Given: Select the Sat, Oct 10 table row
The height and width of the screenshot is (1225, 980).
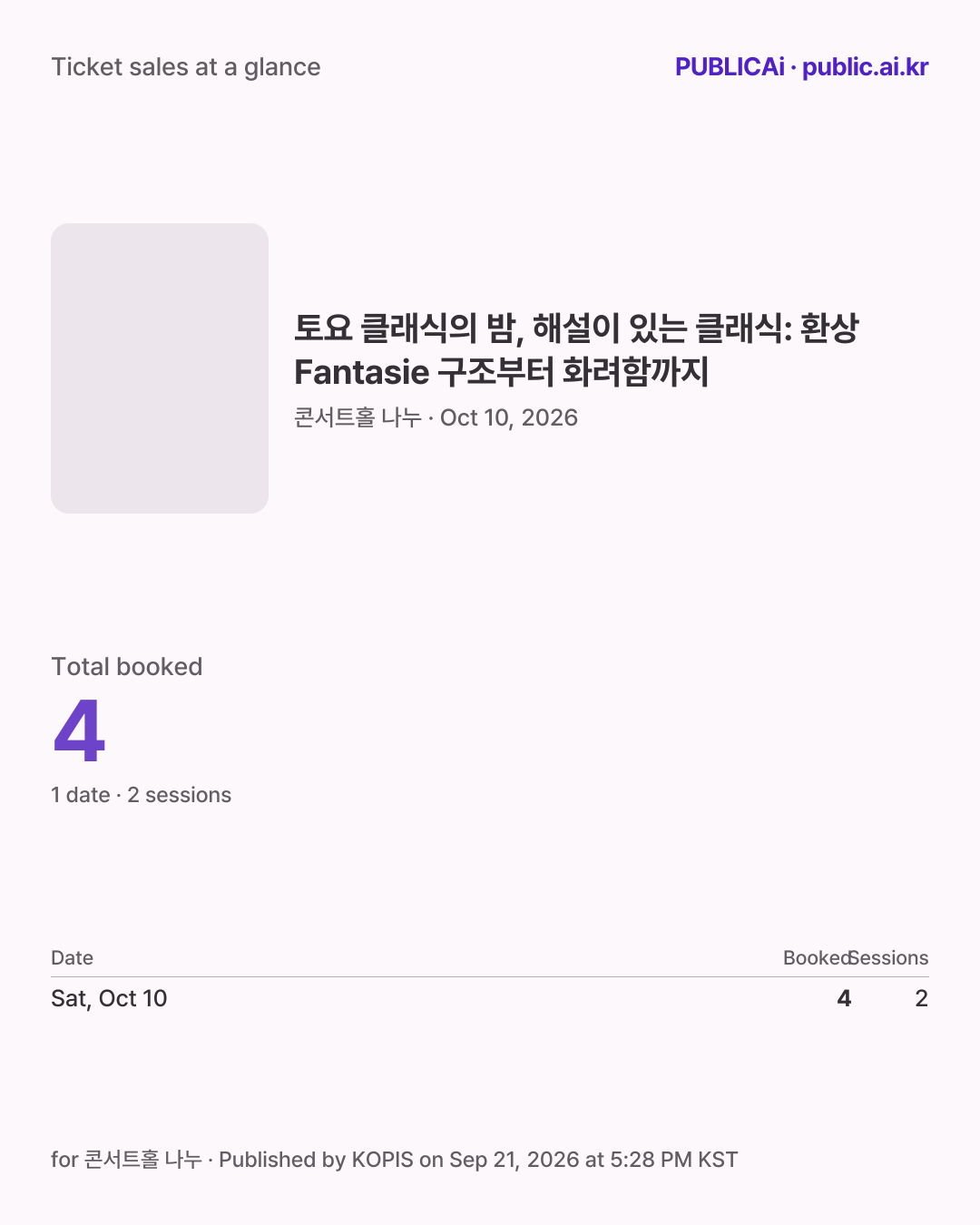Looking at the screenshot, I should [490, 998].
